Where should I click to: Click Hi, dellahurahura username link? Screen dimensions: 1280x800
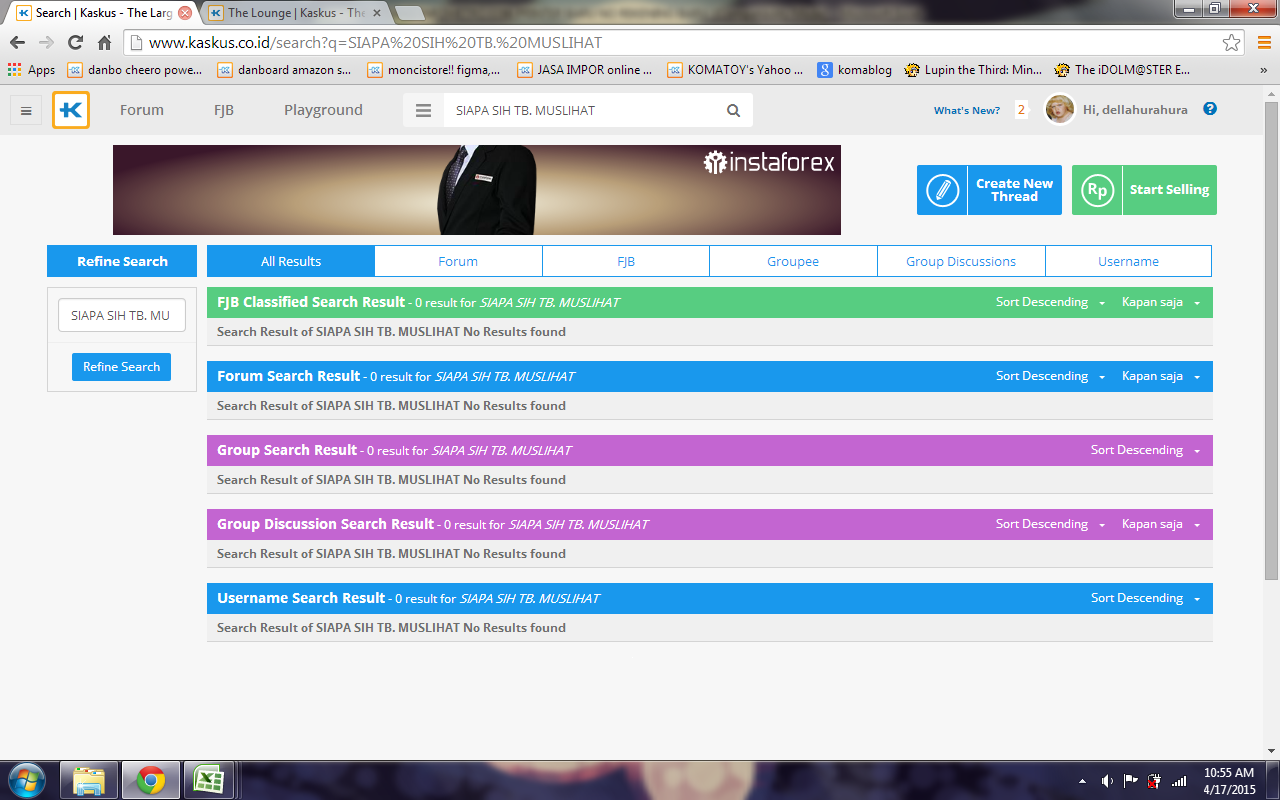click(1135, 110)
